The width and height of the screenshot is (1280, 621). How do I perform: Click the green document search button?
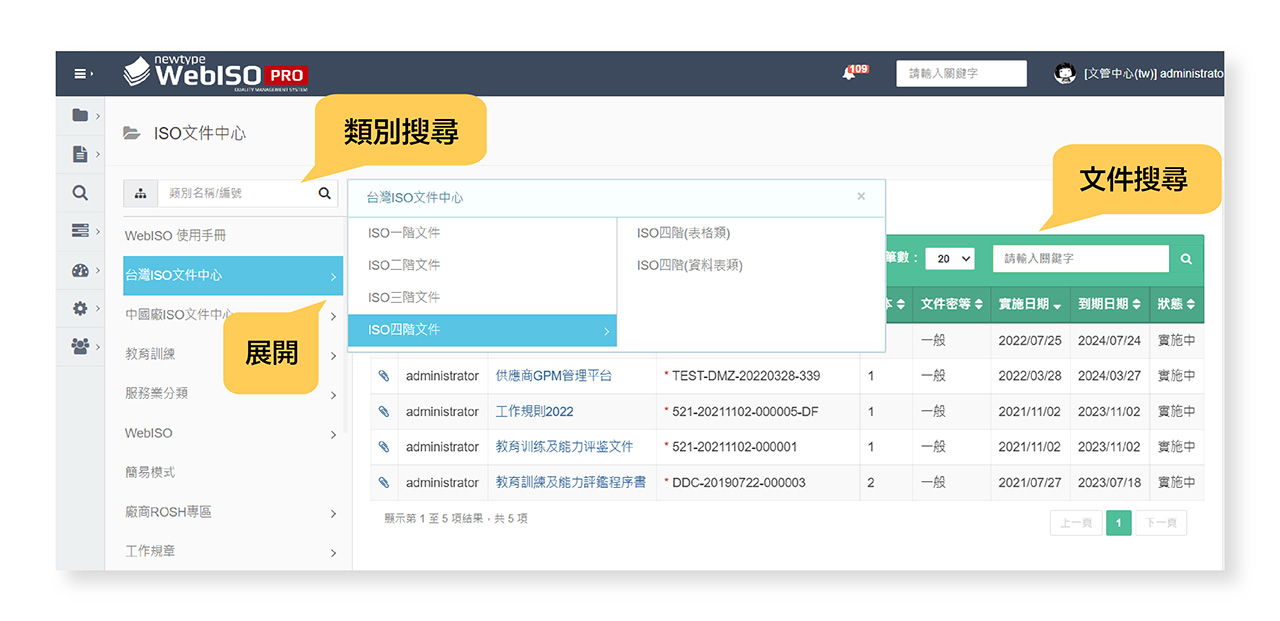(1186, 259)
